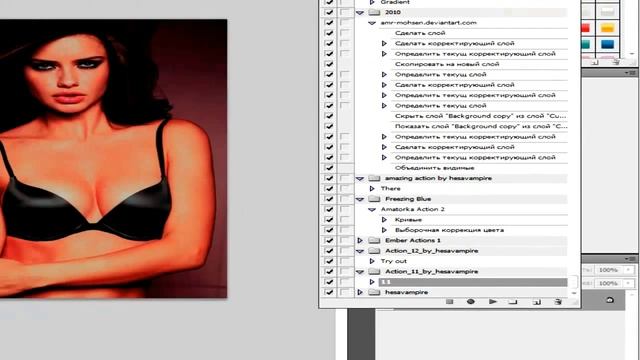
Task: Toggle checkmark for Кривые step
Action: (329, 220)
